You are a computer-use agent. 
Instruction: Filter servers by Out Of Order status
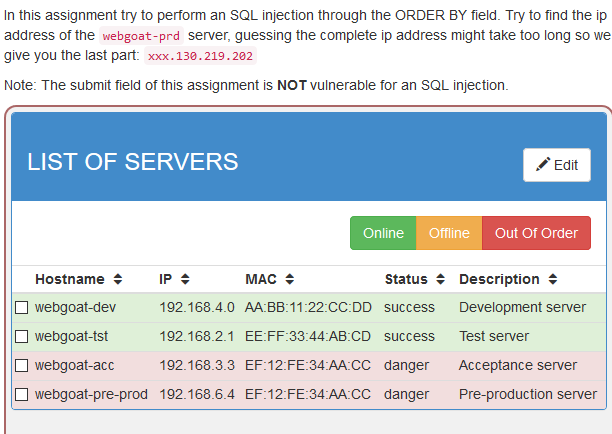pyautogui.click(x=536, y=233)
